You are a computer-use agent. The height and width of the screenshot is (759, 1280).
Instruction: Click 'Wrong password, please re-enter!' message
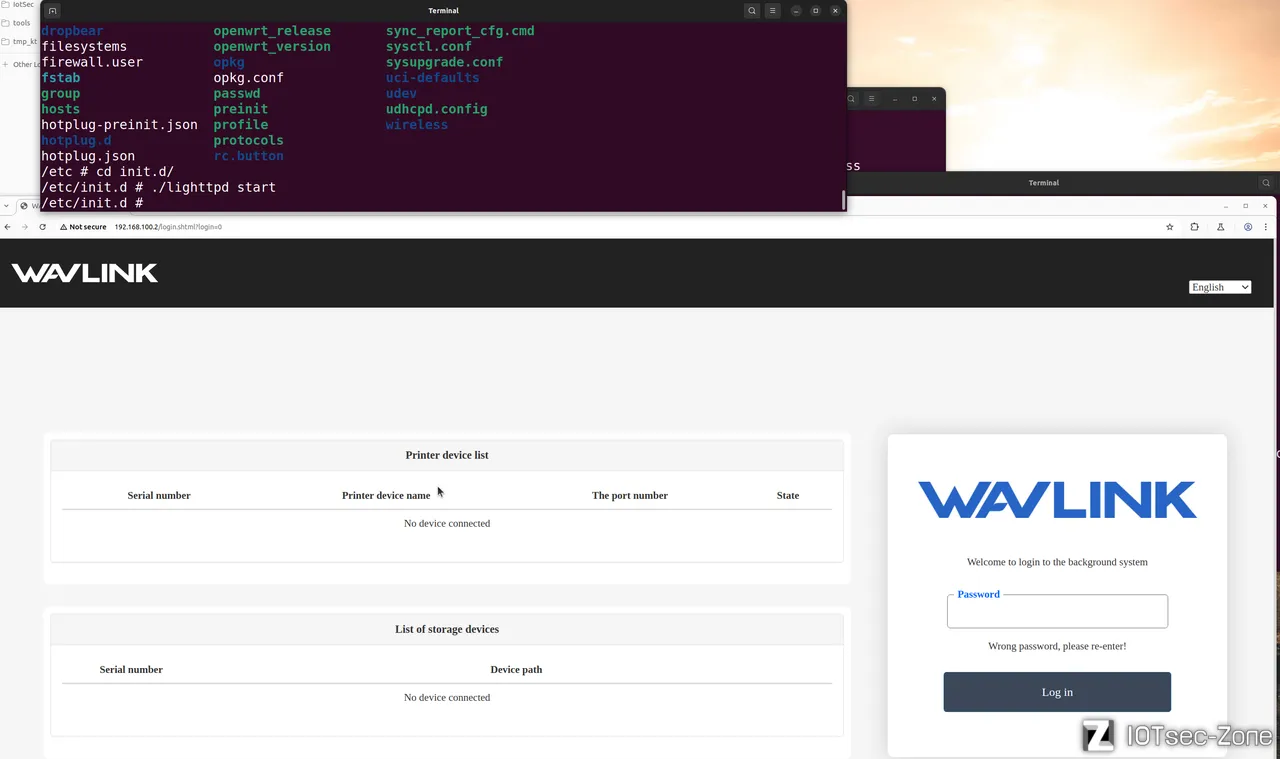pos(1057,646)
